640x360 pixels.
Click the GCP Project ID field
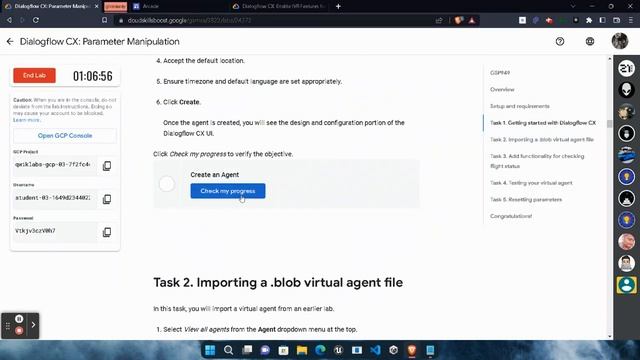55,165
